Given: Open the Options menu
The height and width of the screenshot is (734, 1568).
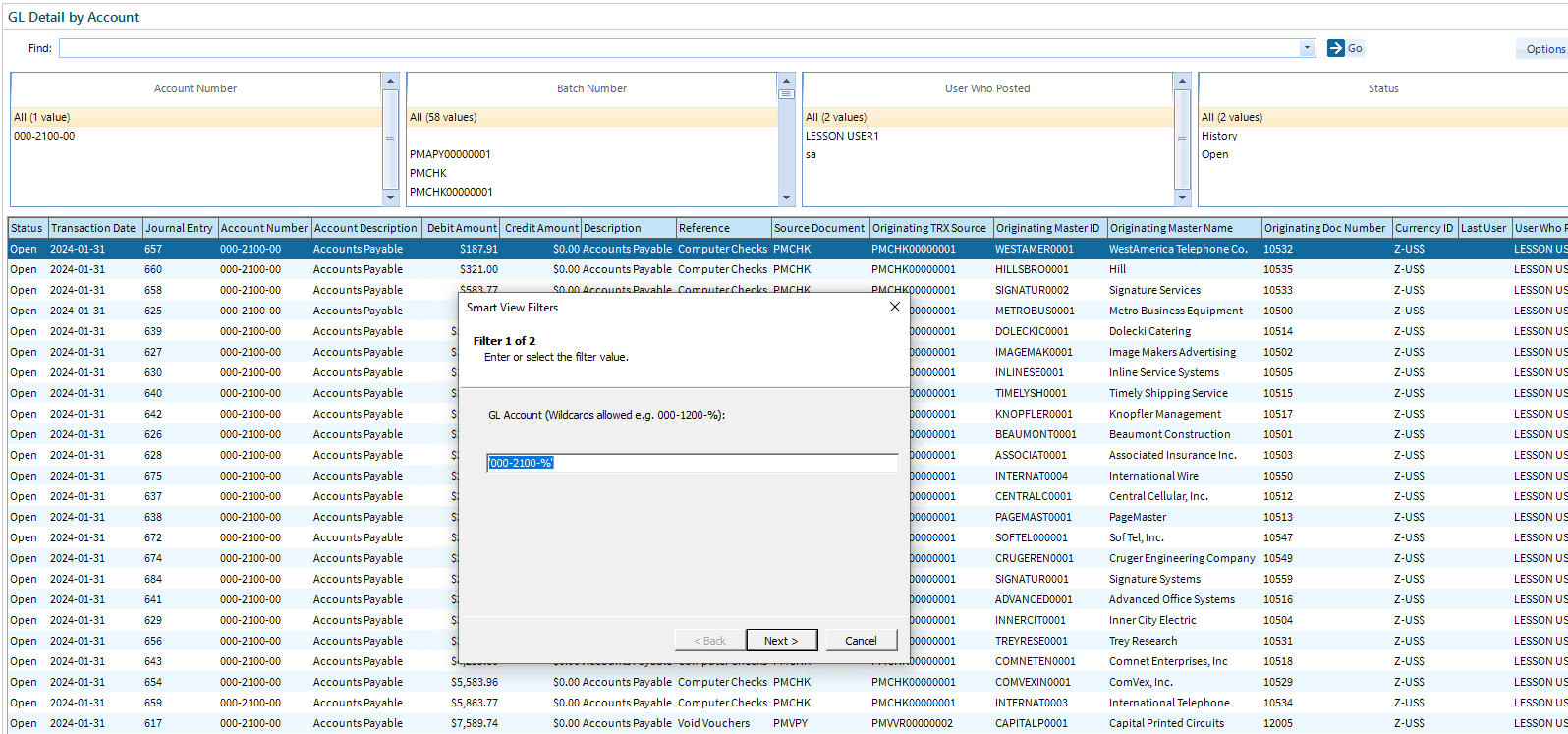Looking at the screenshot, I should 1544,48.
